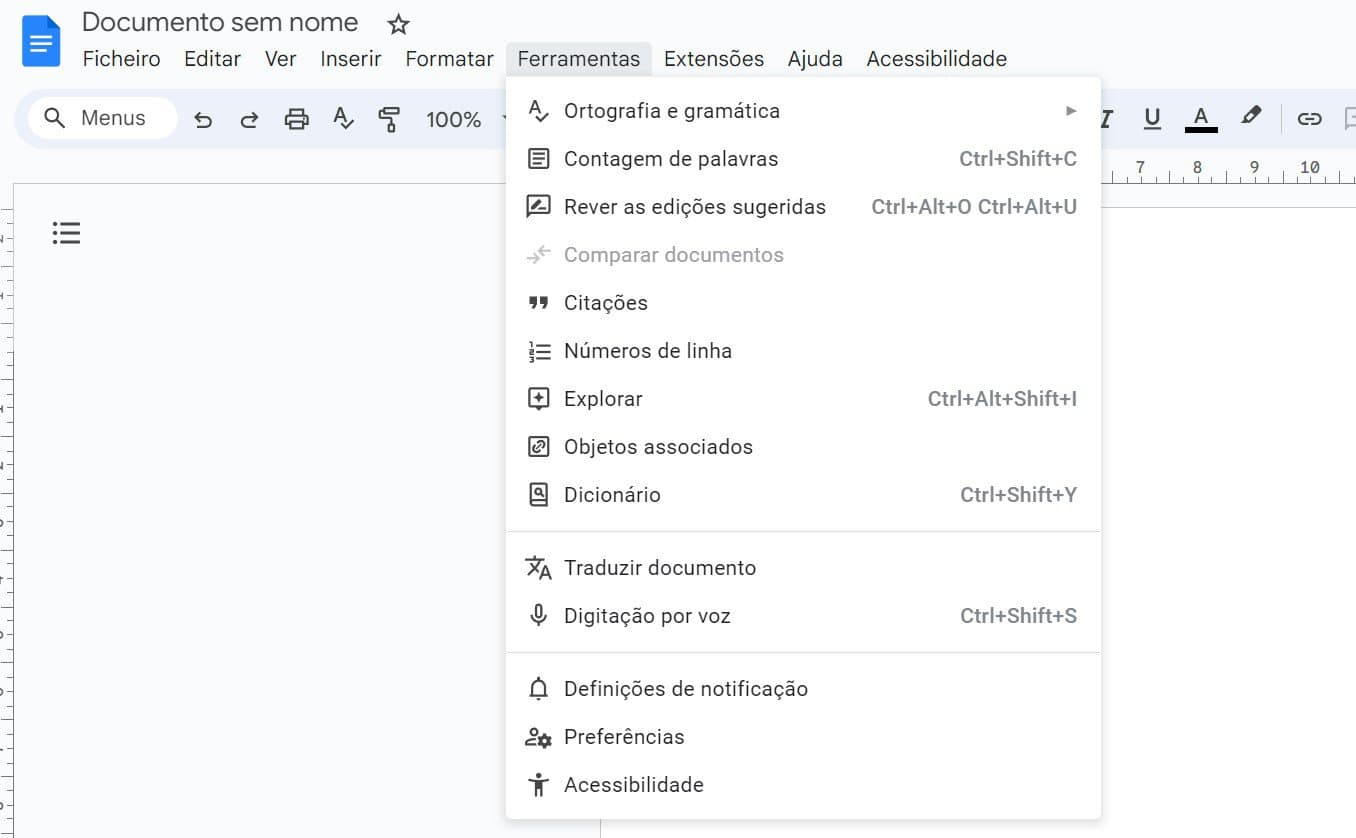Open the document outline list icon
This screenshot has width=1356, height=838.
pyautogui.click(x=66, y=233)
